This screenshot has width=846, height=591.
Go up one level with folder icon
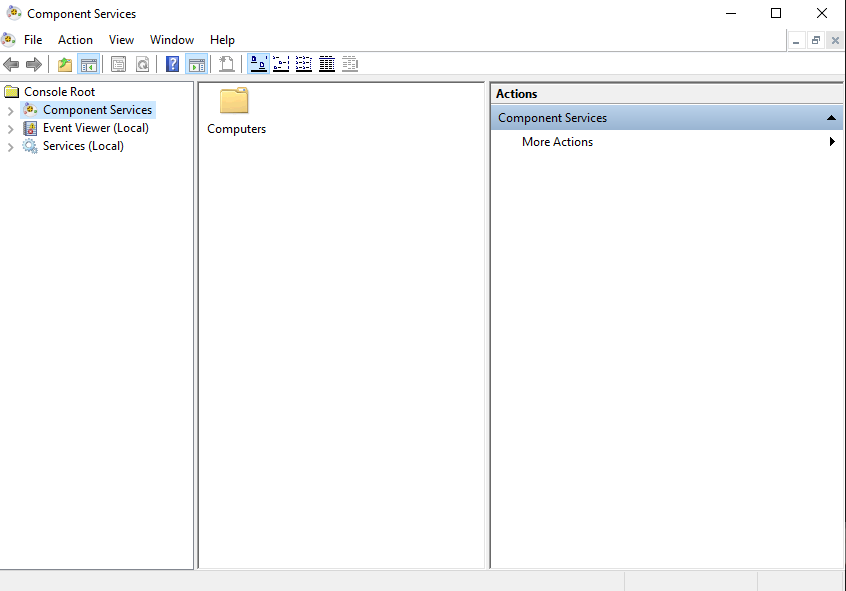tap(65, 64)
